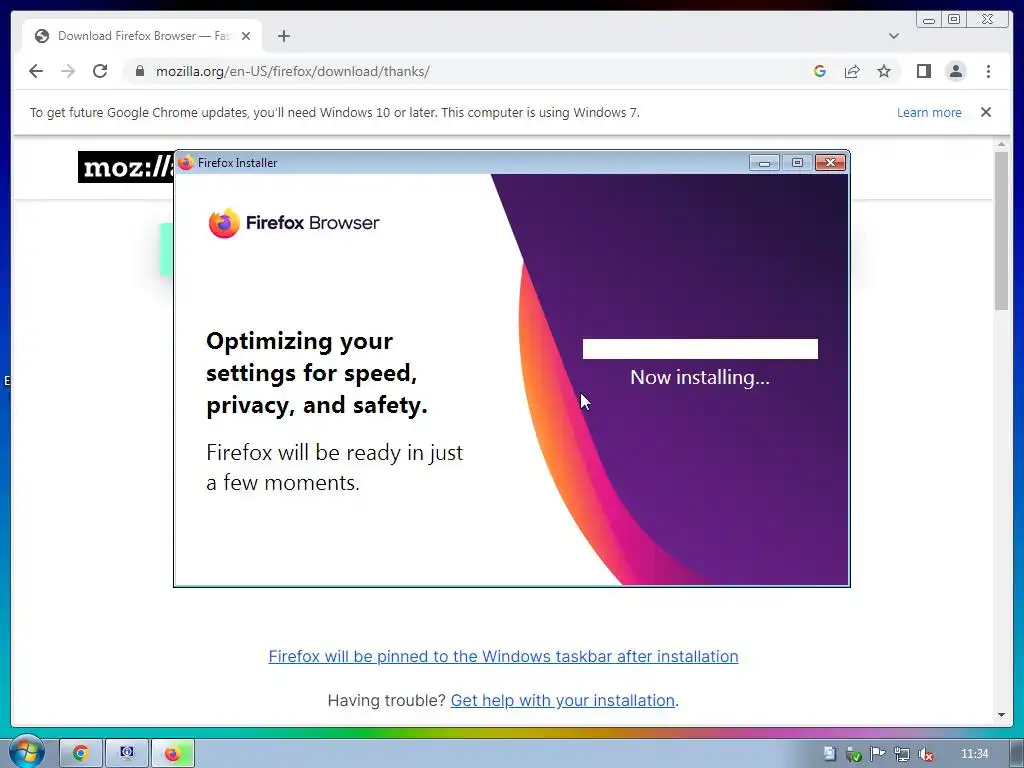Click 'Optimizing your settings' heading
The width and height of the screenshot is (1024, 768).
tap(317, 373)
